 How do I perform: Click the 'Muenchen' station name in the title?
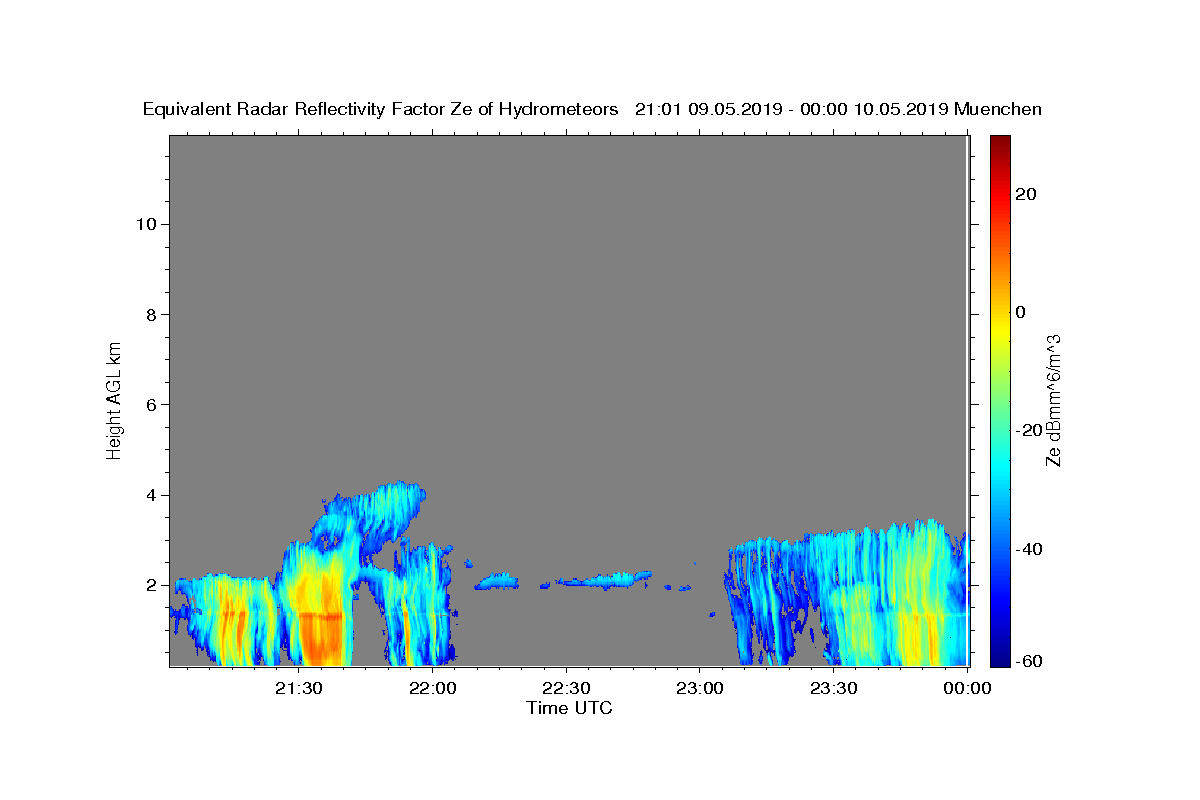(x=998, y=110)
